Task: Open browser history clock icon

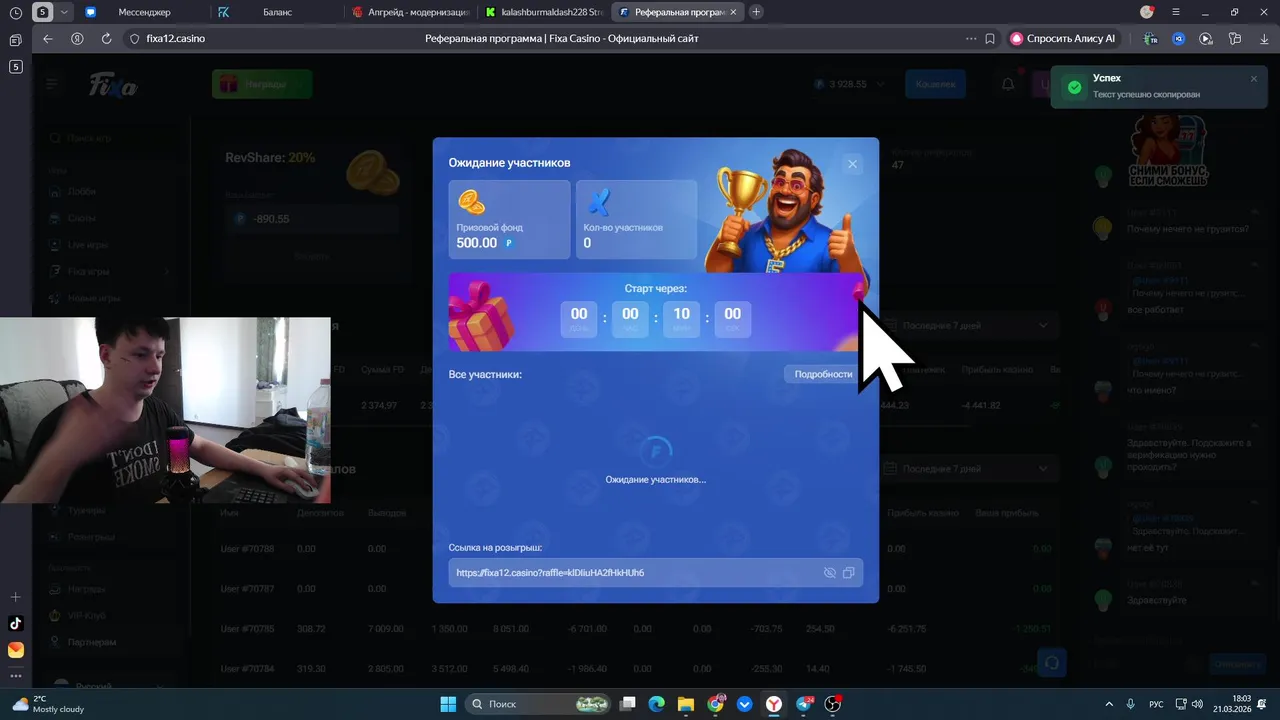Action: coord(15,12)
